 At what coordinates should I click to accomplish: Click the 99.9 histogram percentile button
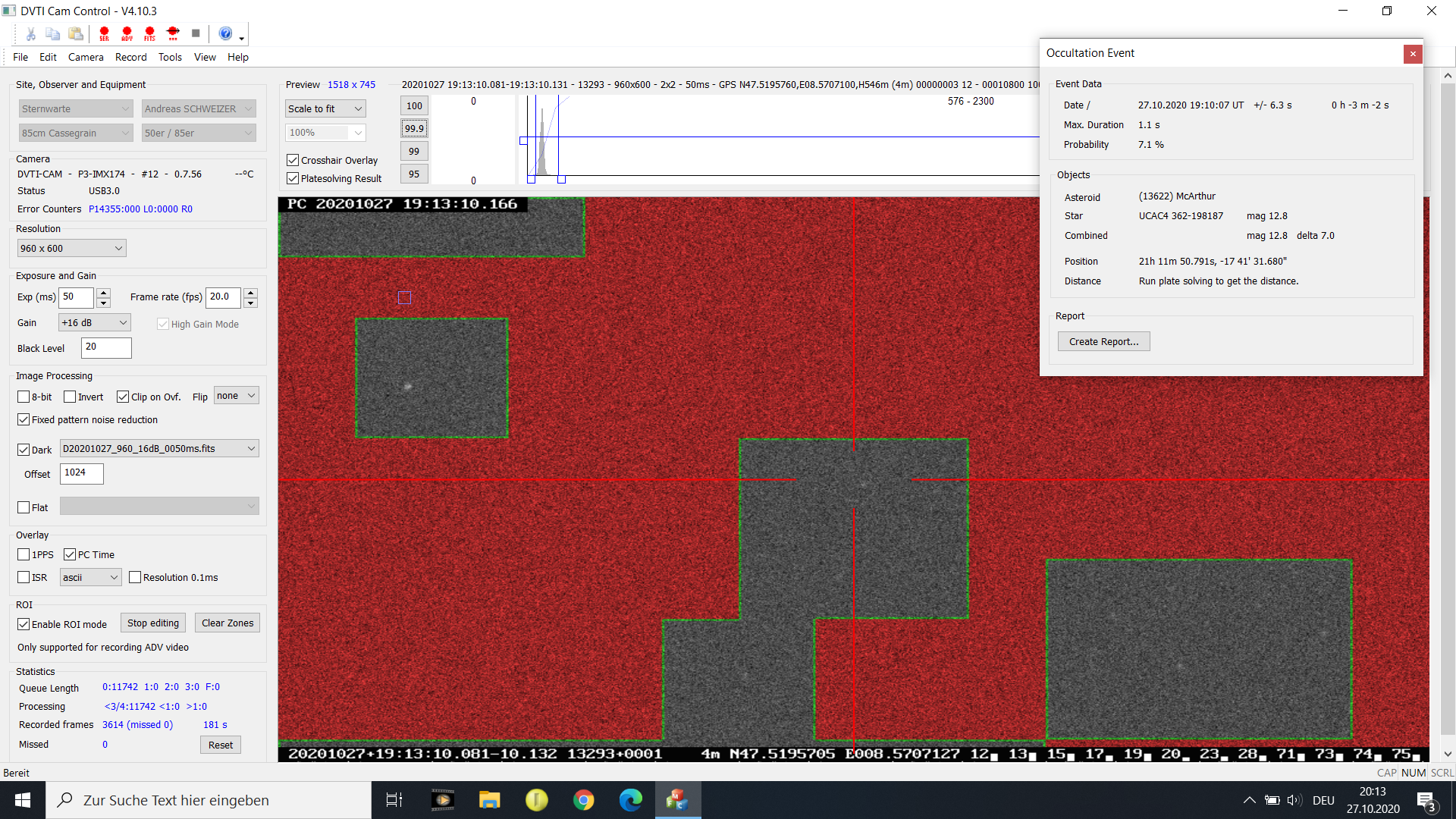click(x=414, y=128)
